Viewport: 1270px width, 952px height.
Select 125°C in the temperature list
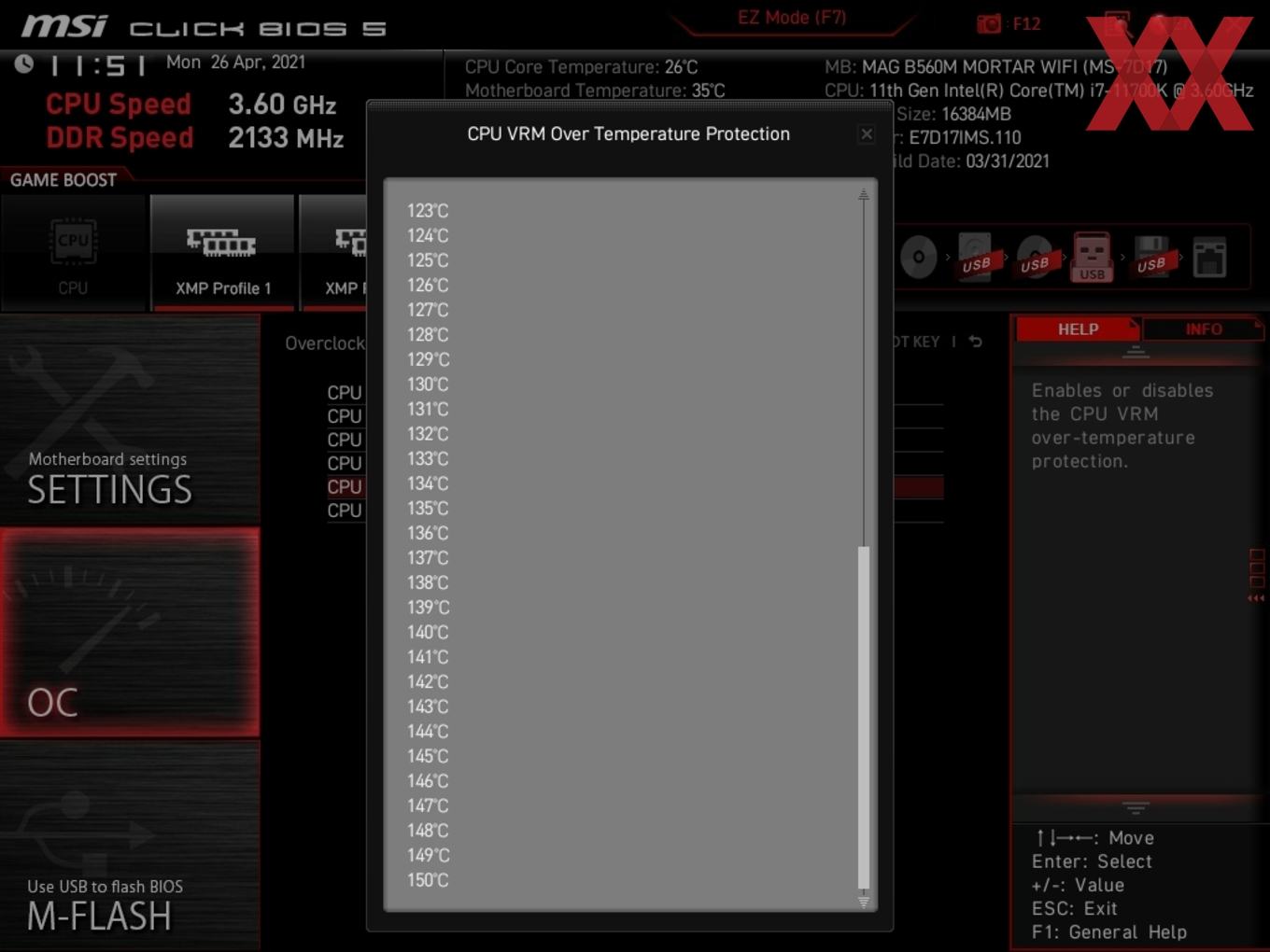pyautogui.click(x=428, y=260)
